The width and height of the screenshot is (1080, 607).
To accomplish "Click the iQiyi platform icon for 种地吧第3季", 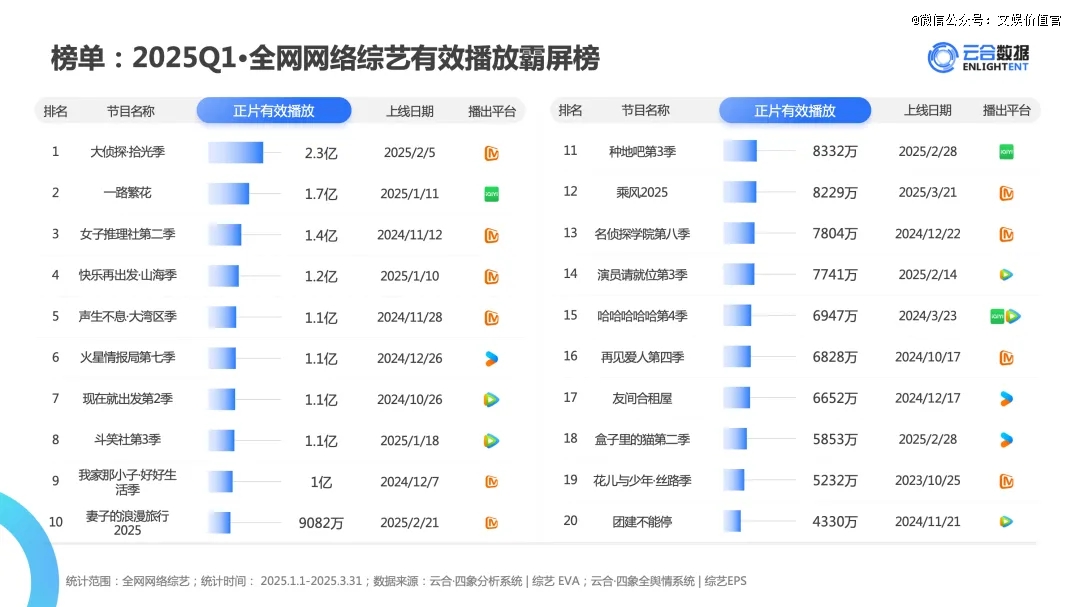I will pyautogui.click(x=1006, y=152).
